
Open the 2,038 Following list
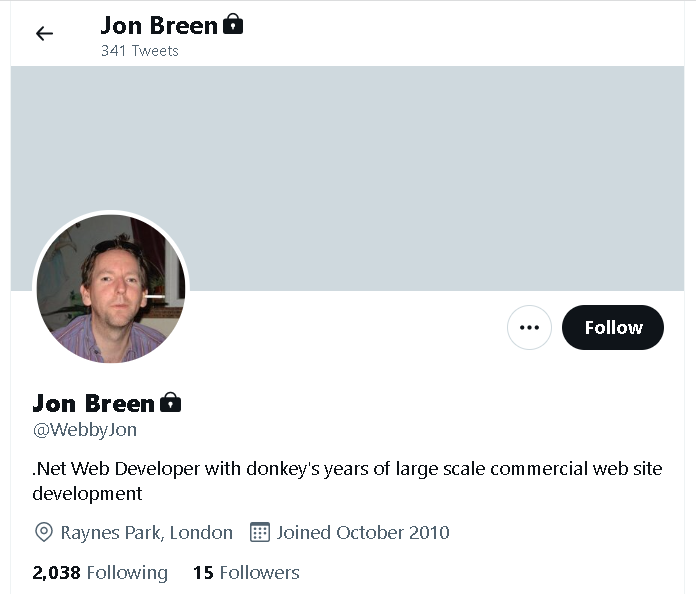pyautogui.click(x=100, y=573)
